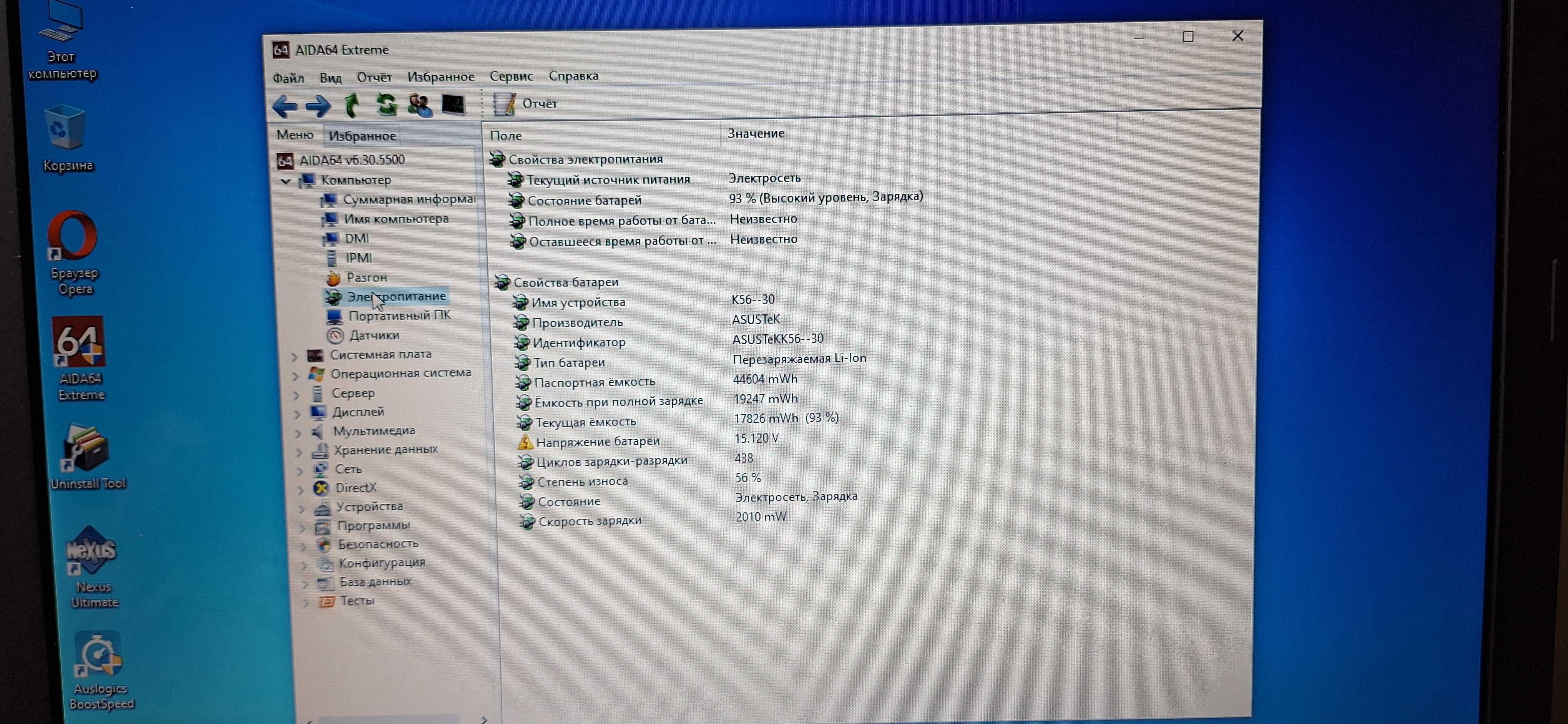The image size is (1568, 724).
Task: Open the users icon in toolbar
Action: click(x=419, y=105)
